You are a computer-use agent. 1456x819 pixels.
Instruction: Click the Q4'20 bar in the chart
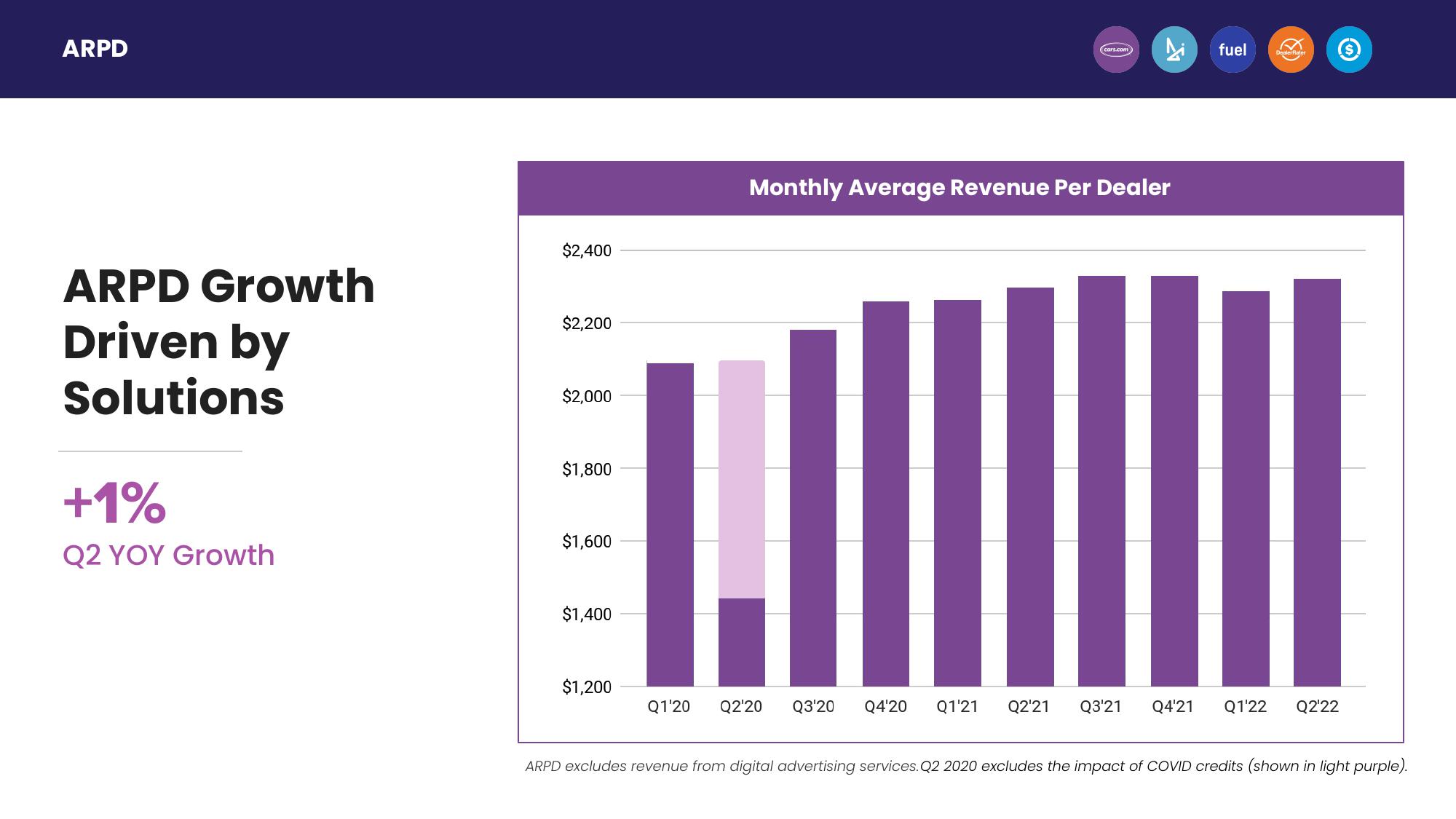[886, 494]
